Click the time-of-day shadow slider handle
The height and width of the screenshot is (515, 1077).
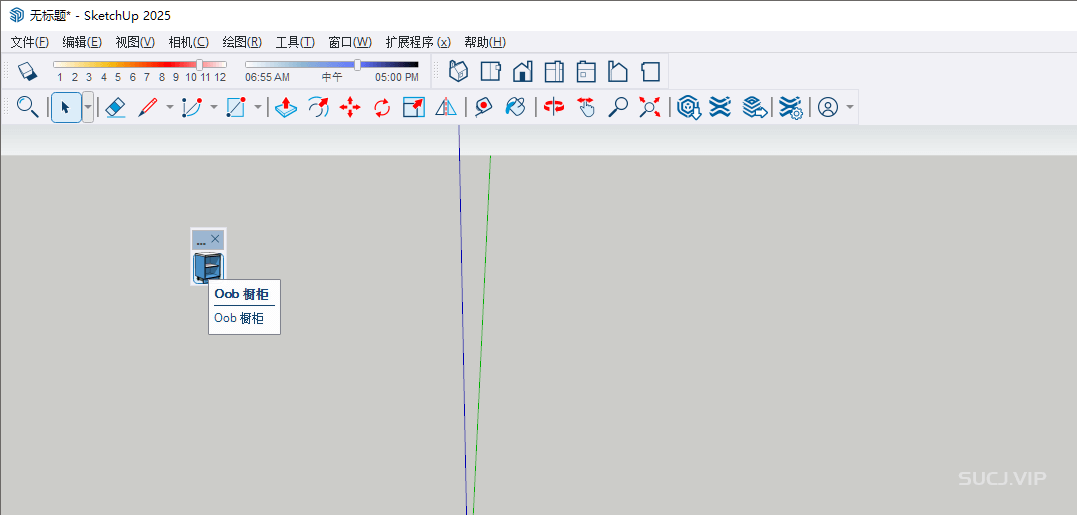click(358, 65)
